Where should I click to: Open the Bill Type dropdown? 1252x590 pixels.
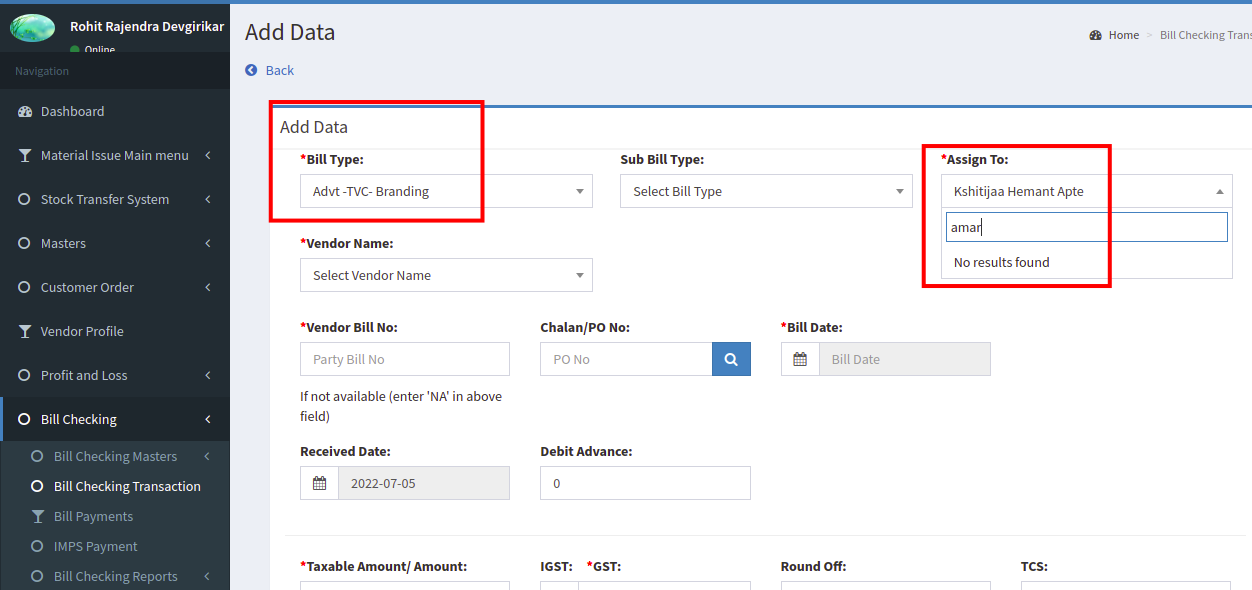point(446,191)
